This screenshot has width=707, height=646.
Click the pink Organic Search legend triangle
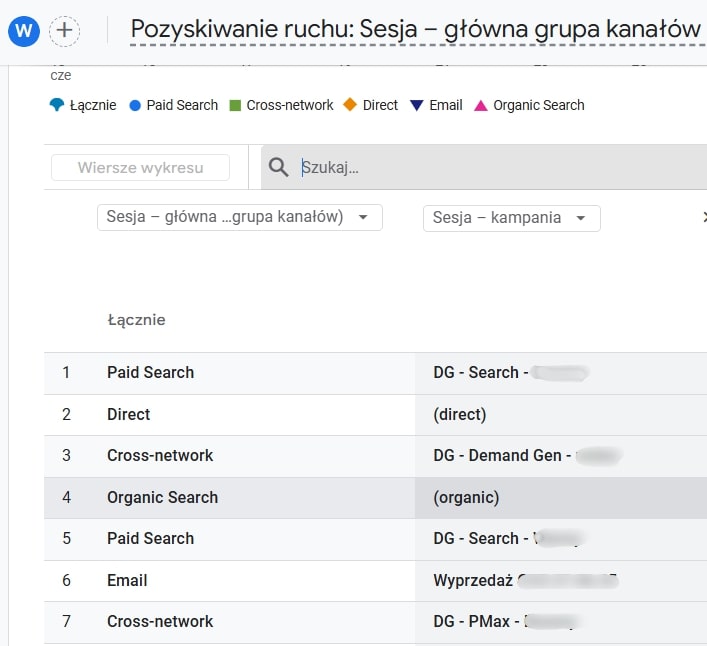coord(480,105)
